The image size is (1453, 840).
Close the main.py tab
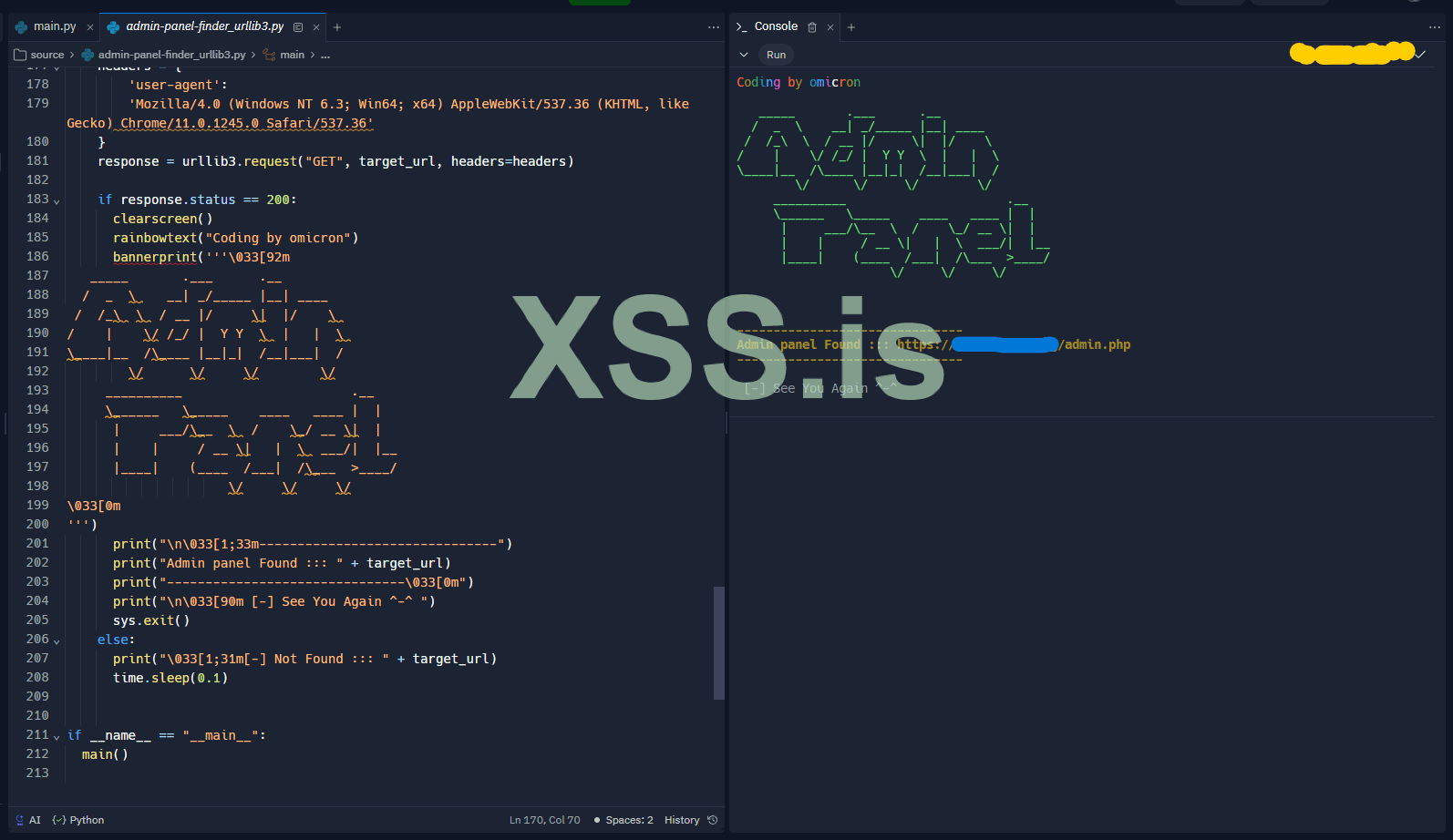pos(90,27)
